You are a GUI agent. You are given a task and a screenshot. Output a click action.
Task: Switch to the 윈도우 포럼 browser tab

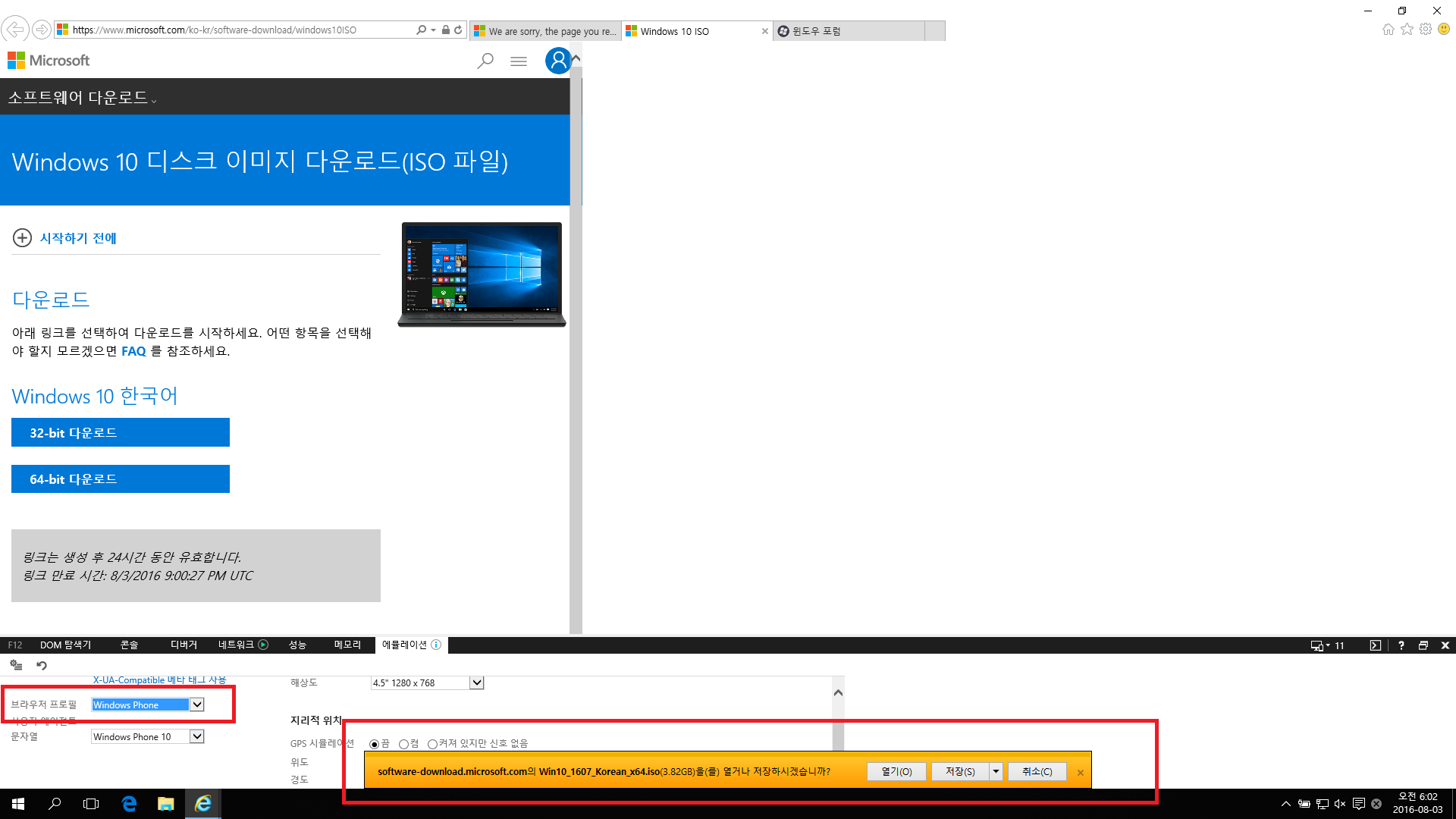pyautogui.click(x=849, y=31)
